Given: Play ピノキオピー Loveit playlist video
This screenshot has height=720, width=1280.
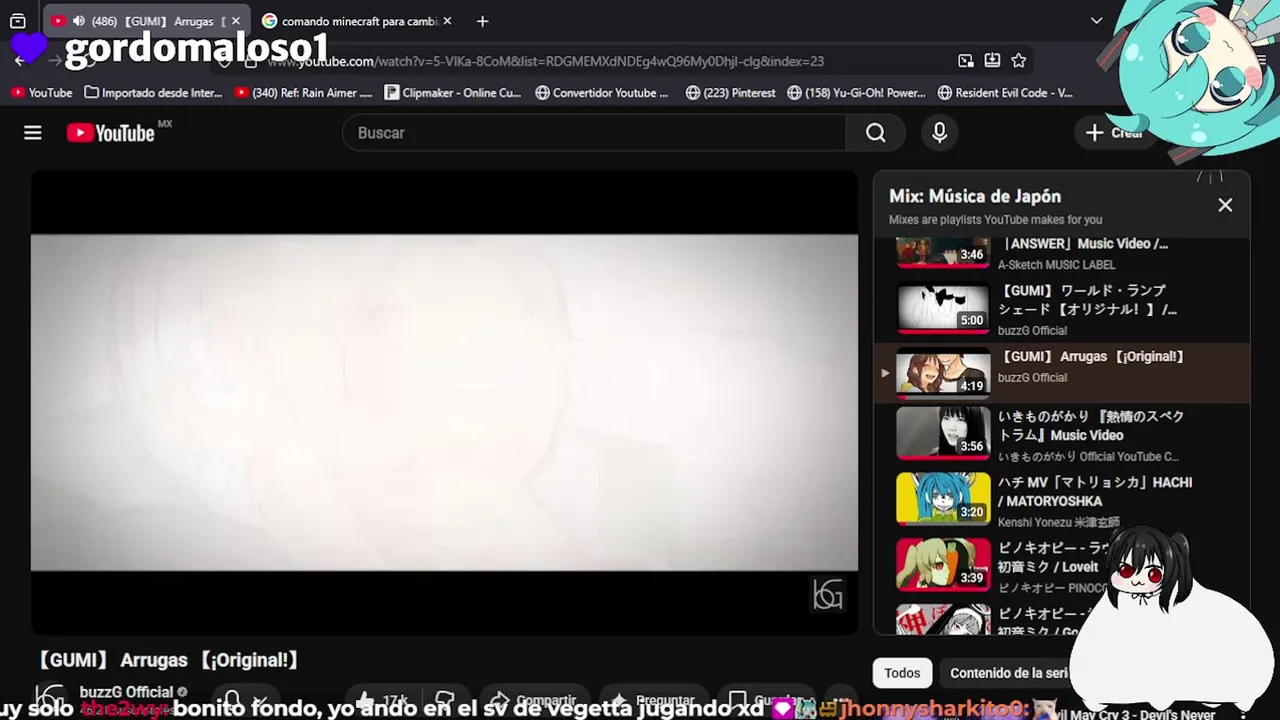Looking at the screenshot, I should pyautogui.click(x=1062, y=567).
